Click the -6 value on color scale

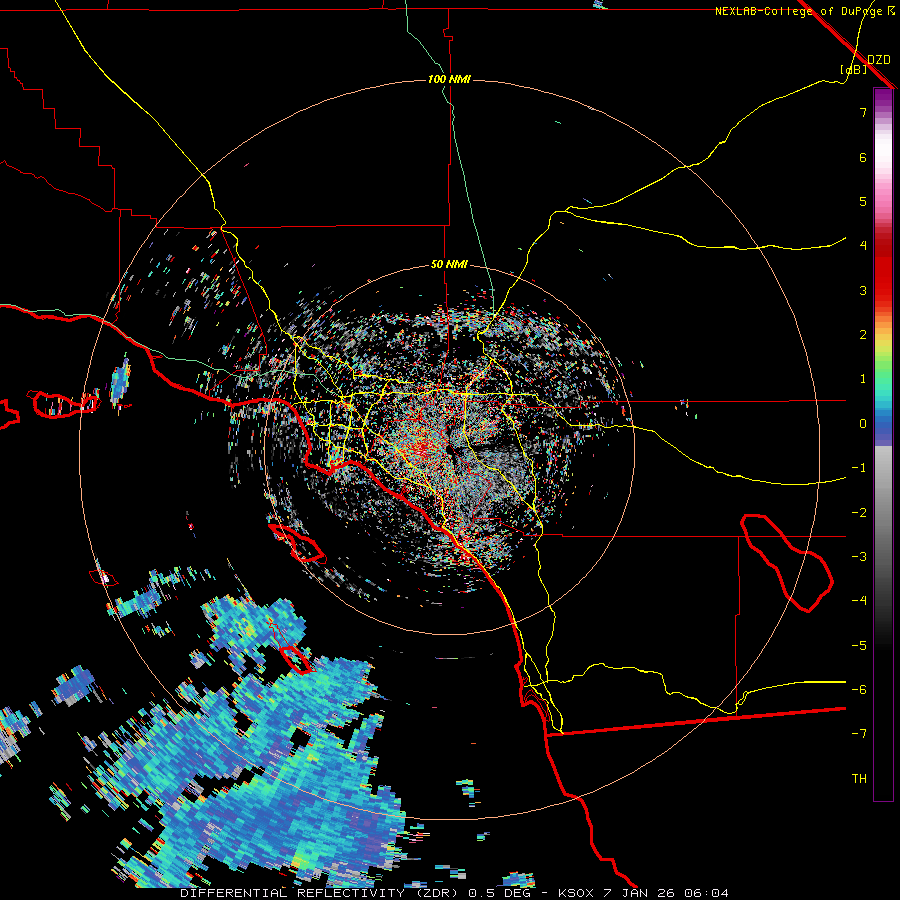pyautogui.click(x=859, y=690)
